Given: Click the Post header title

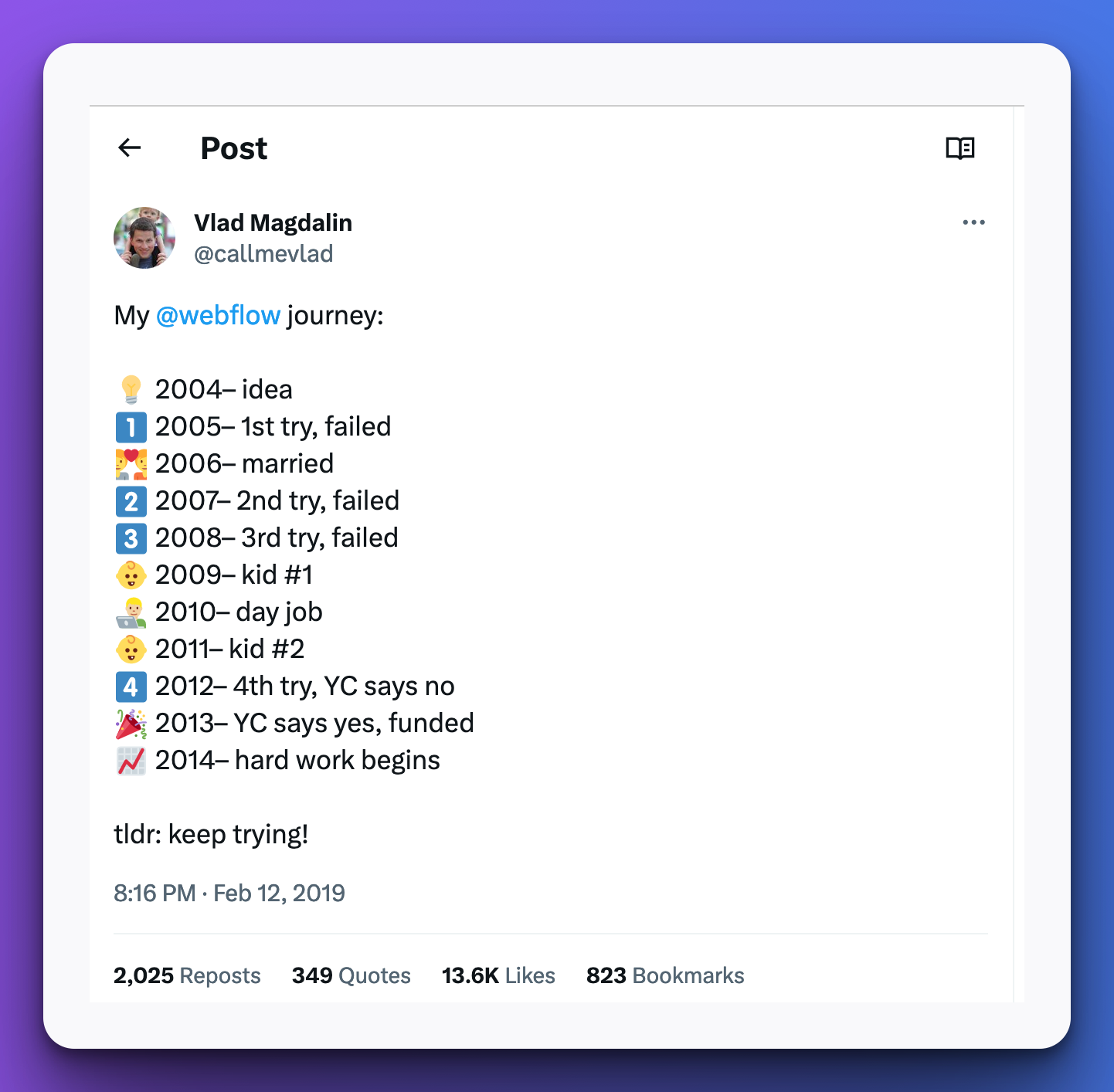Looking at the screenshot, I should click(234, 148).
